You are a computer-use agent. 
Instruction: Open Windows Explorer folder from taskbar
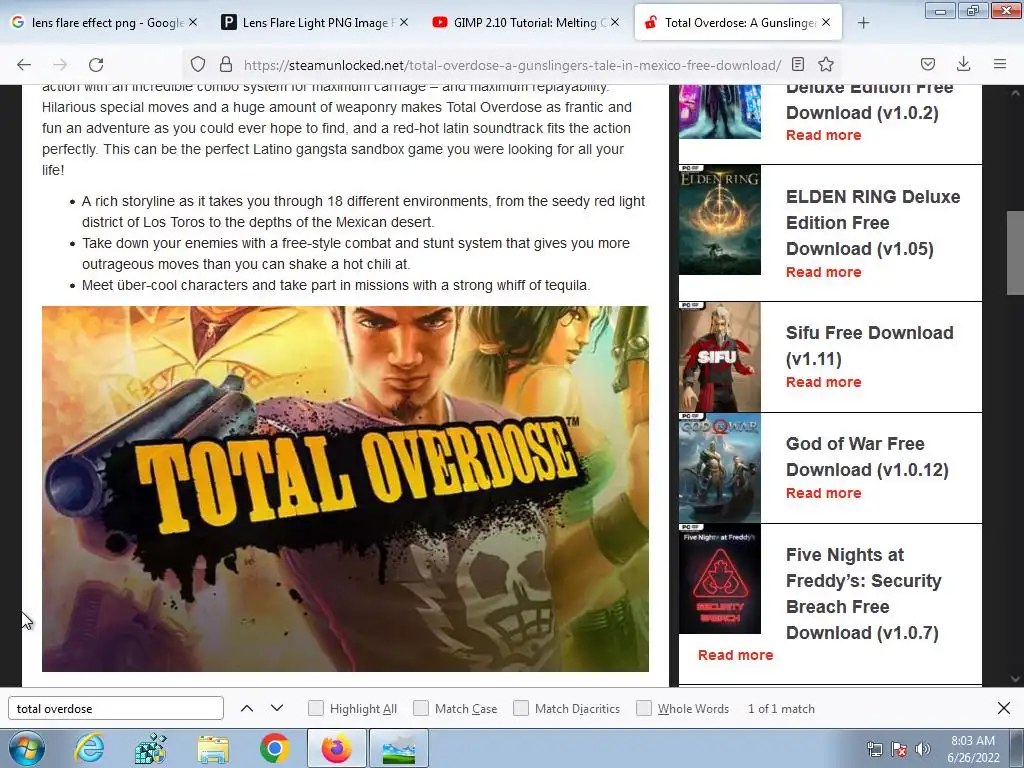tap(213, 749)
